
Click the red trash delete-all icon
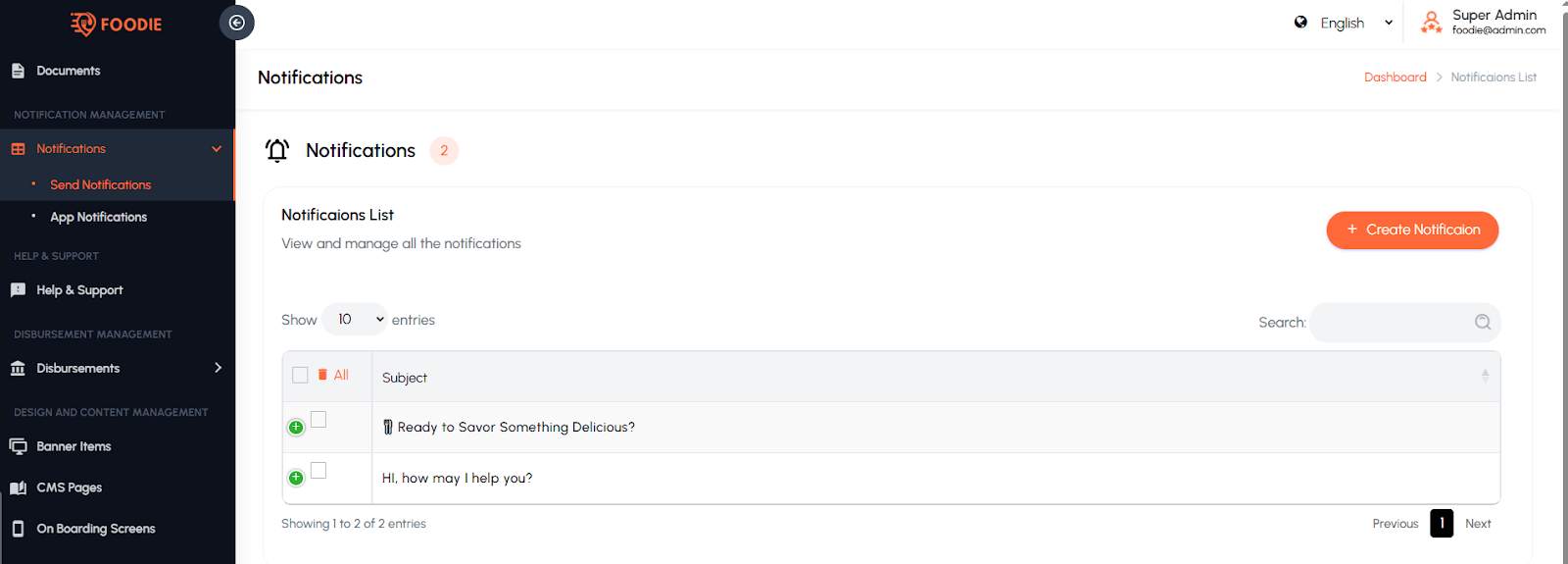coord(322,375)
